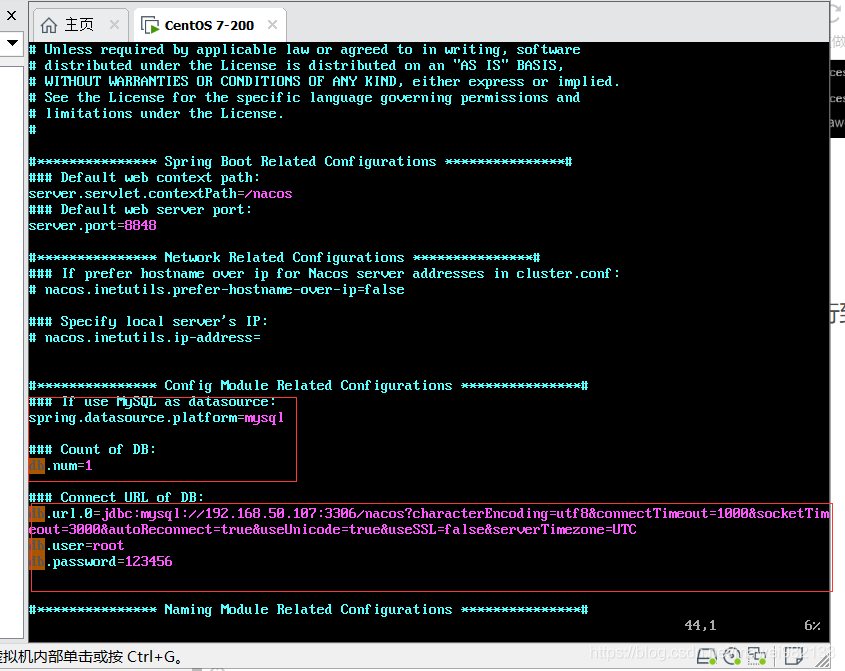Click the '### Default web context path:' comment

point(144,177)
